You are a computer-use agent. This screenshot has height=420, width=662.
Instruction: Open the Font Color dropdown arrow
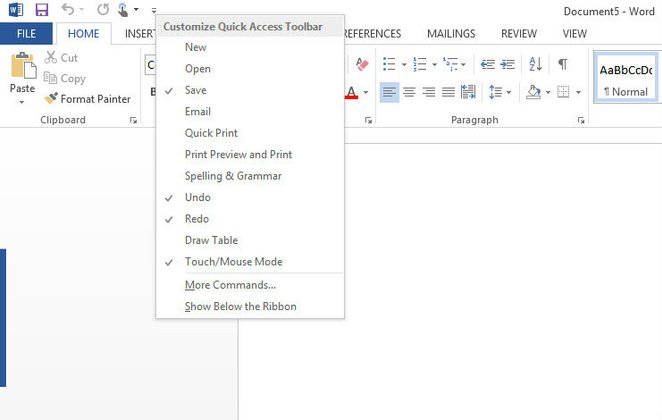[x=366, y=92]
